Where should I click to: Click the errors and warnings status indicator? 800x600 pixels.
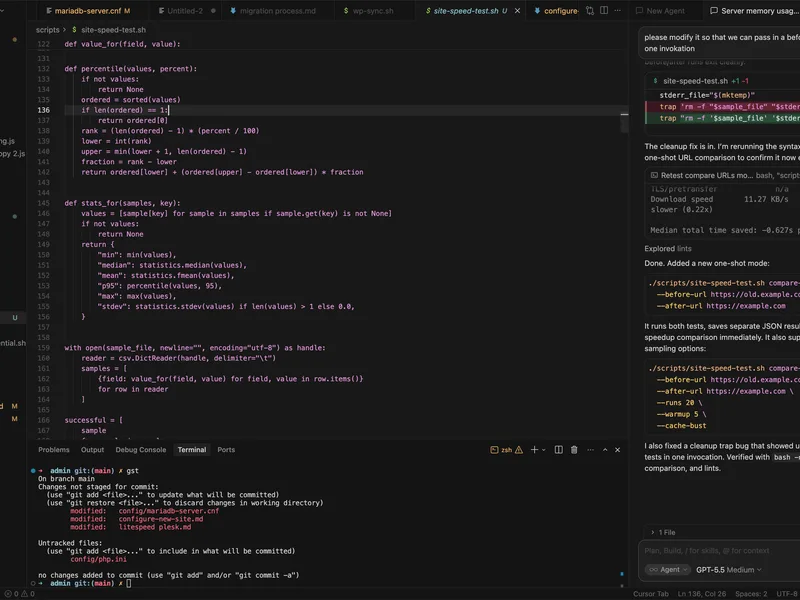19,594
